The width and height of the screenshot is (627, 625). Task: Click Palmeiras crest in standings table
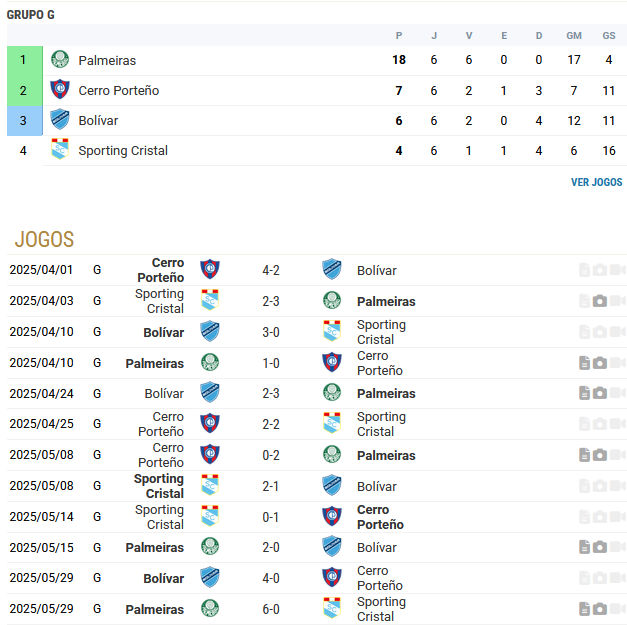(x=60, y=59)
